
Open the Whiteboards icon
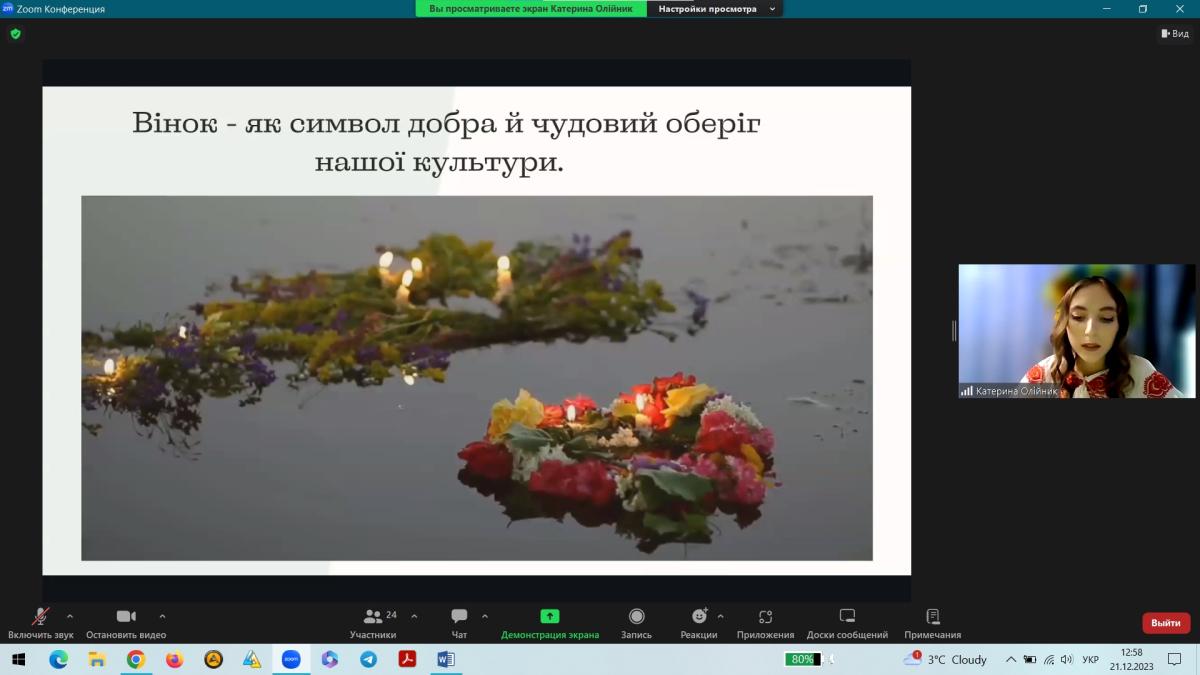coord(847,617)
